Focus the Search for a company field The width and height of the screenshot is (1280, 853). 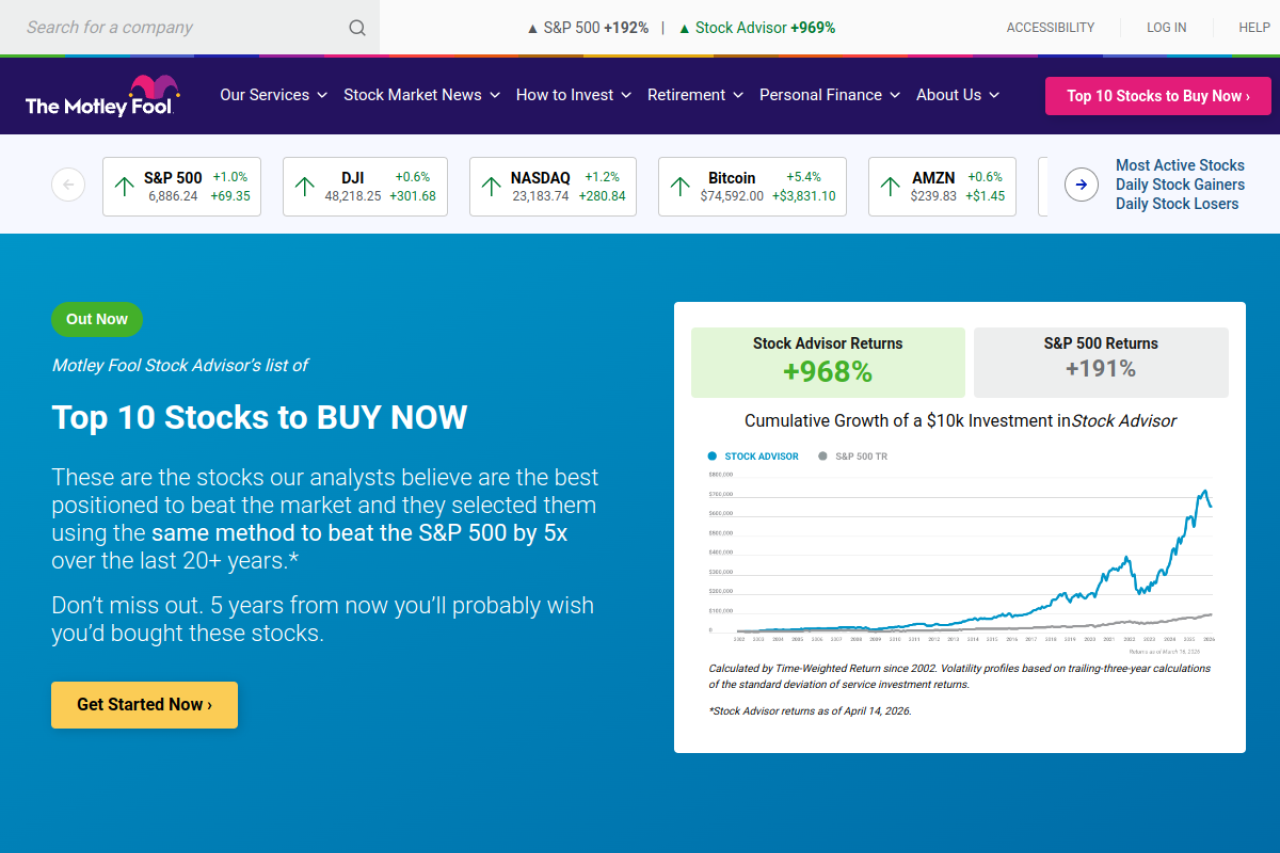point(180,28)
